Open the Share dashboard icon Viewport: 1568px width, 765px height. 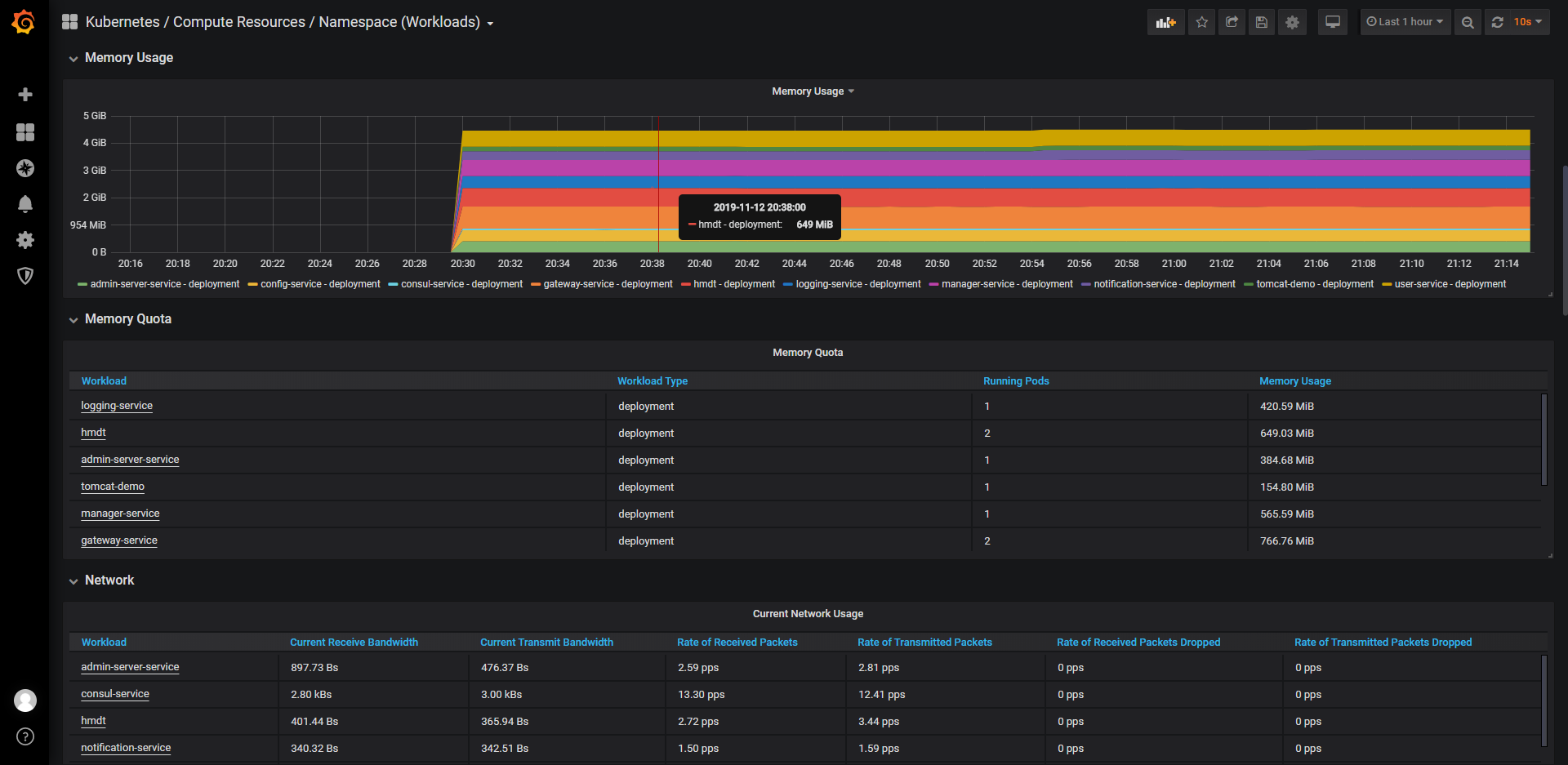click(1232, 22)
